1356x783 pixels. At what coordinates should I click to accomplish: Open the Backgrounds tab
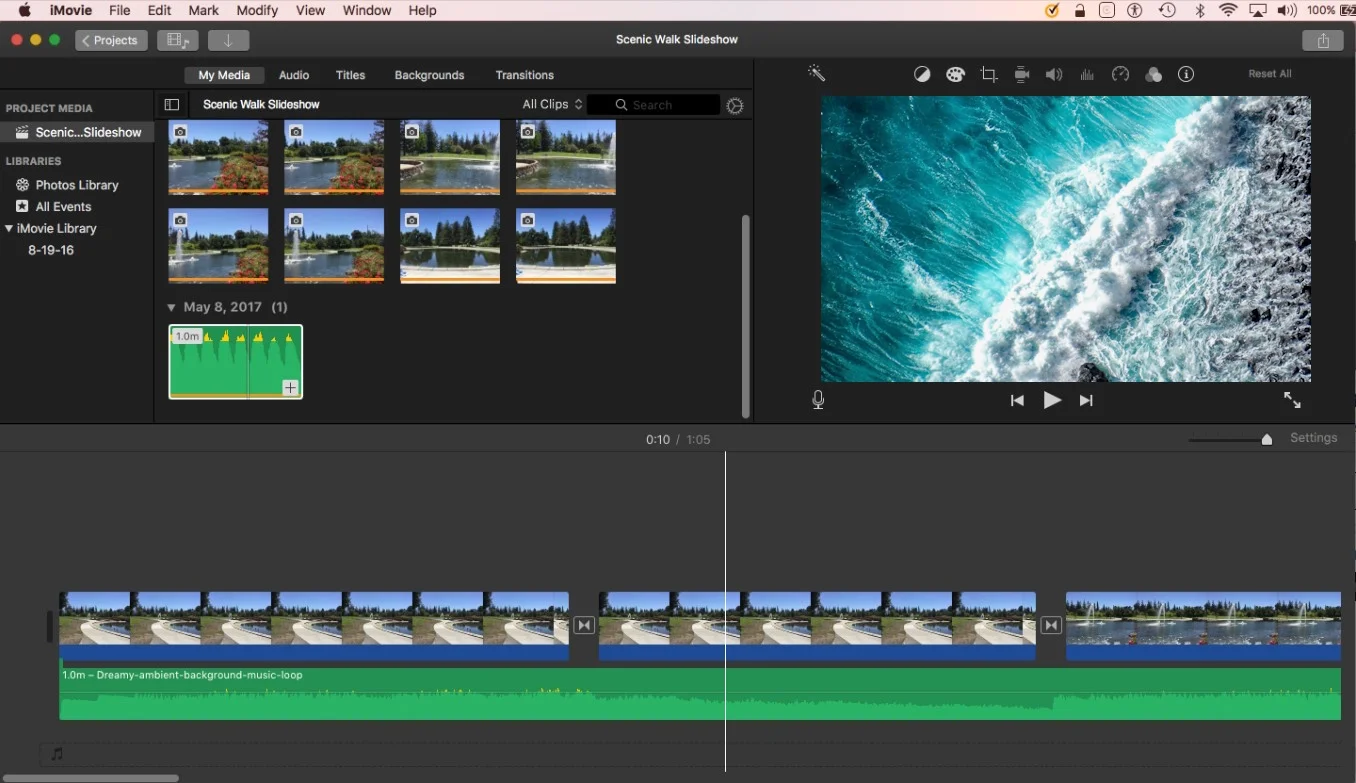(x=429, y=75)
